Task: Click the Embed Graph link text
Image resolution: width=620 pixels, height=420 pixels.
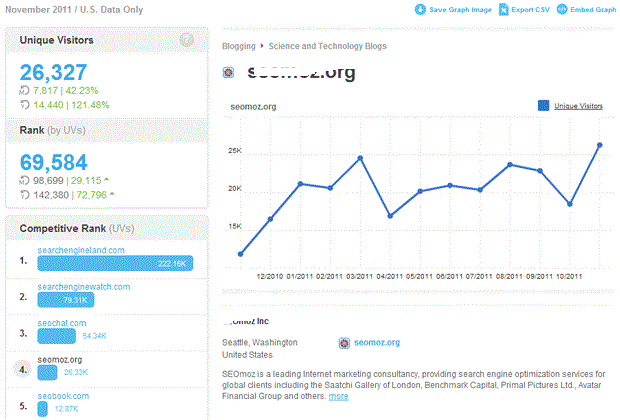Action: click(593, 9)
